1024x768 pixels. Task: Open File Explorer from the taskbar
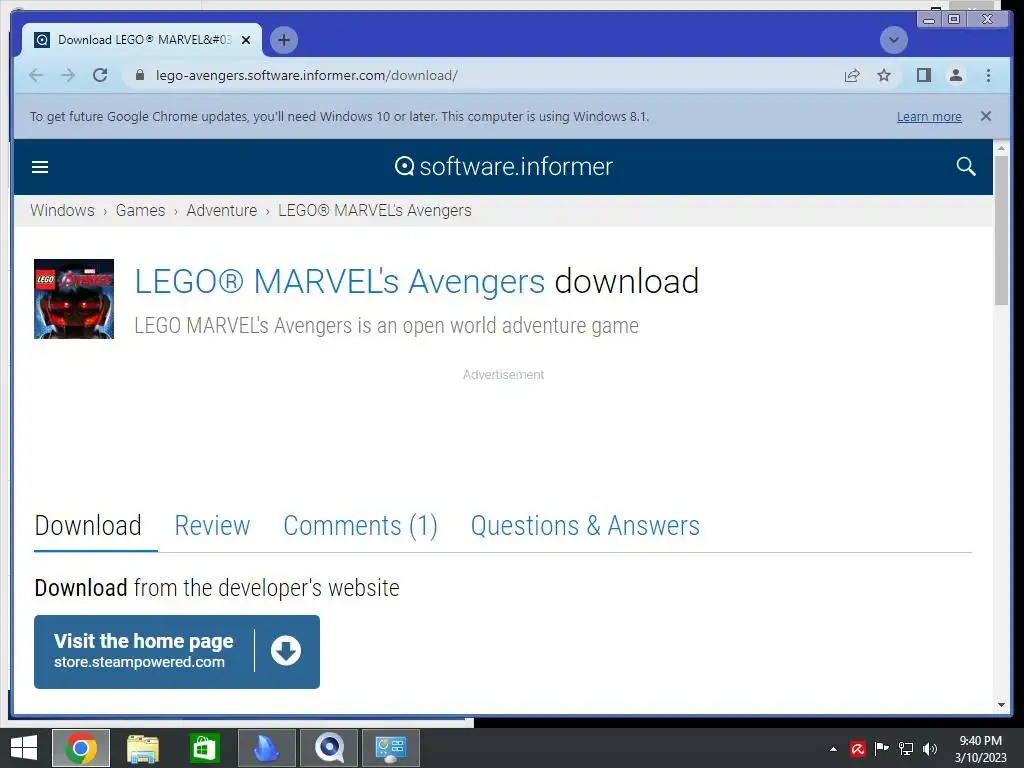point(143,748)
